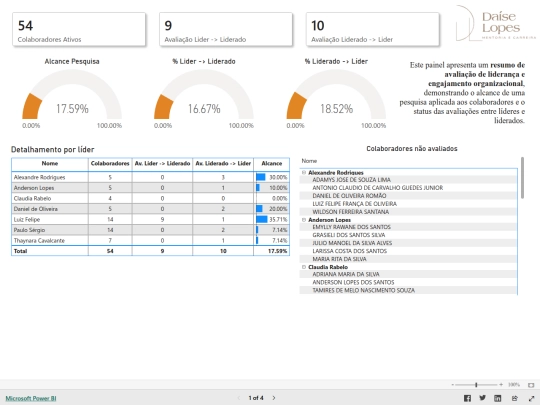Screen dimensions: 540x405
Task: Click ANDERSON LOPES DOS SANTOS entry
Action: coord(353,282)
